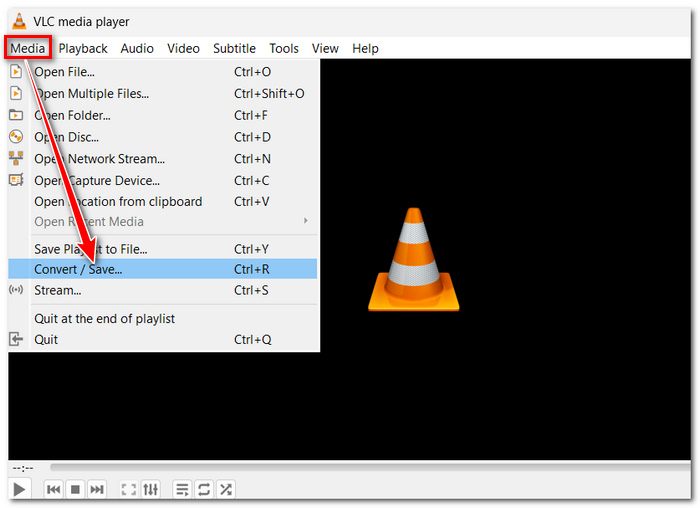Click the seek progress bar
The width and height of the screenshot is (700, 508).
click(x=370, y=467)
